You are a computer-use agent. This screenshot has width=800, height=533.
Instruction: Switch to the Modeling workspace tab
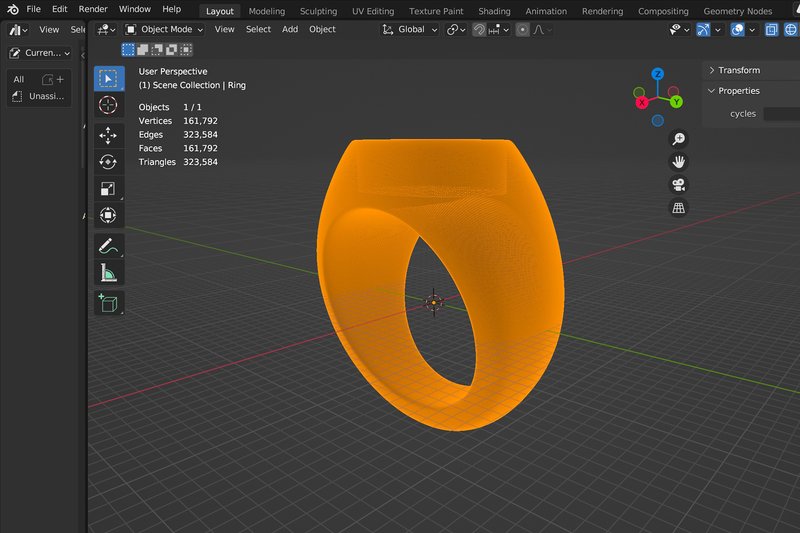[x=267, y=11]
